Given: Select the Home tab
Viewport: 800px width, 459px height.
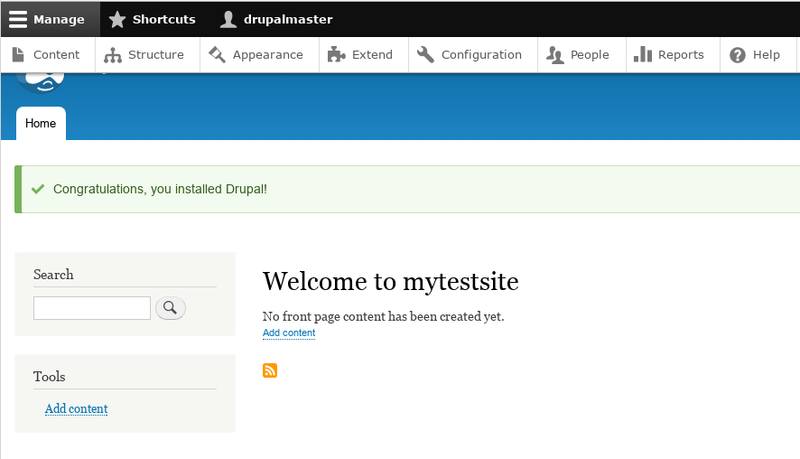Looking at the screenshot, I should tap(41, 123).
